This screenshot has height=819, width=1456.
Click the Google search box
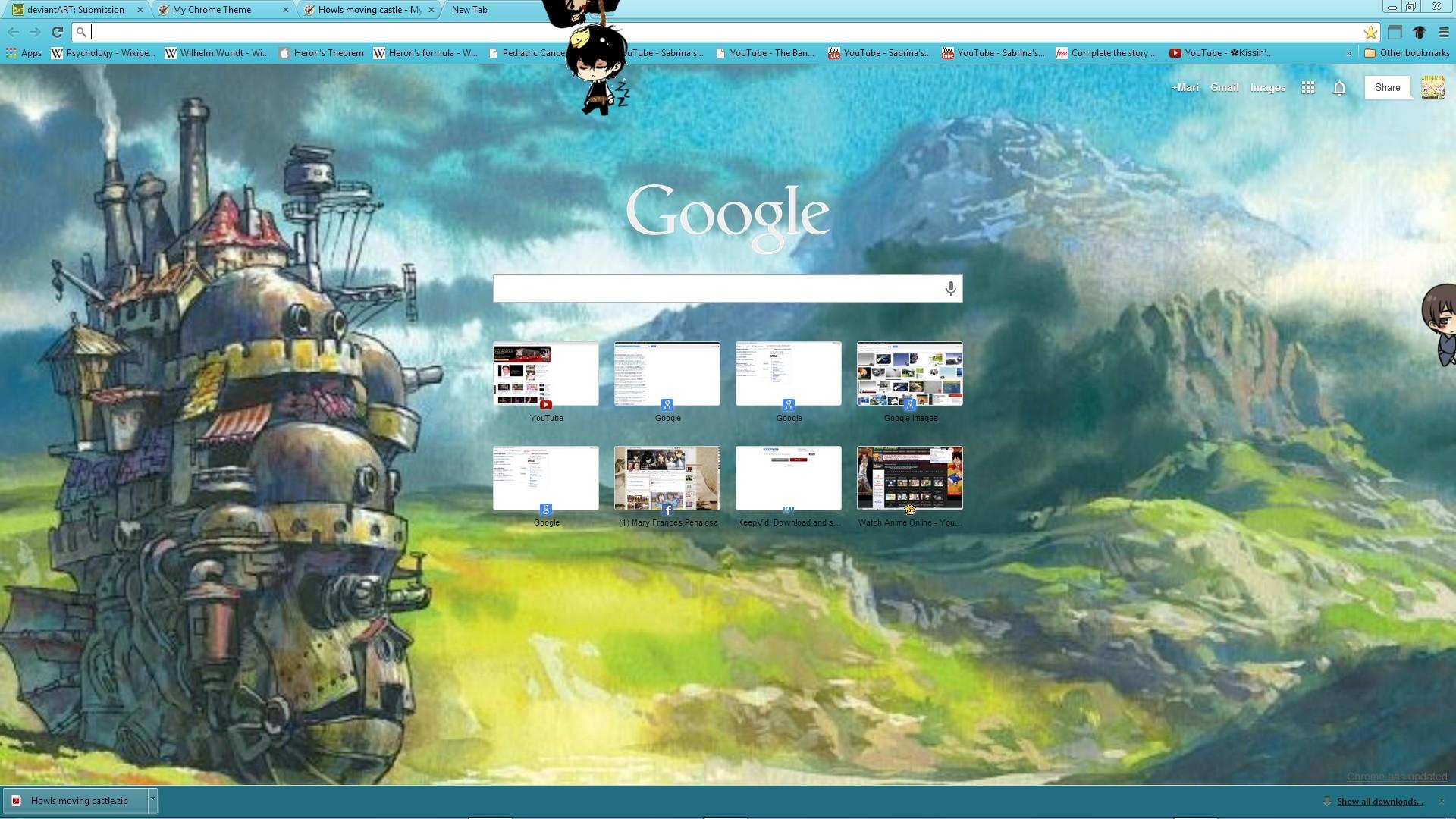(717, 288)
